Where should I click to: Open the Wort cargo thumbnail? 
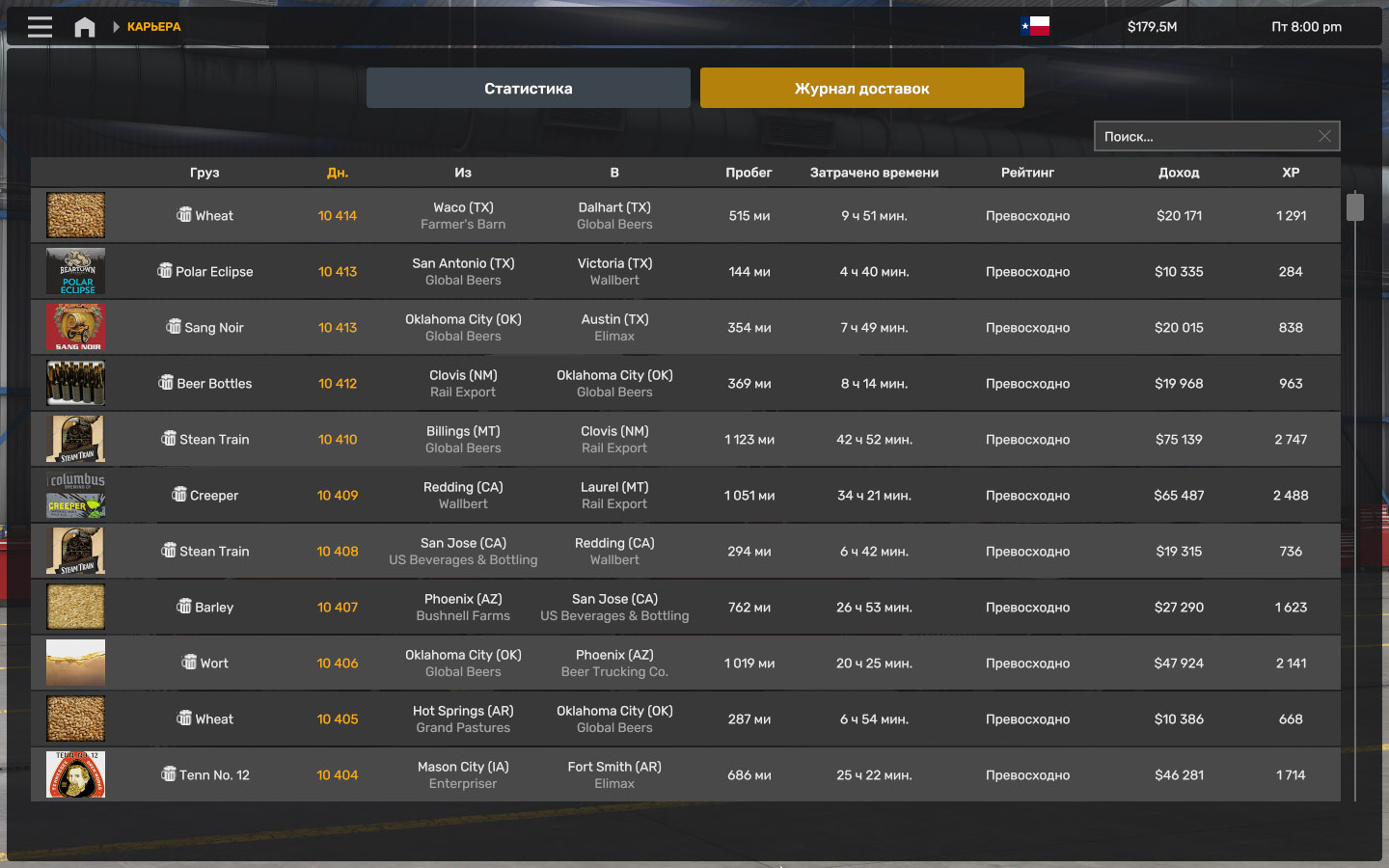click(x=75, y=663)
